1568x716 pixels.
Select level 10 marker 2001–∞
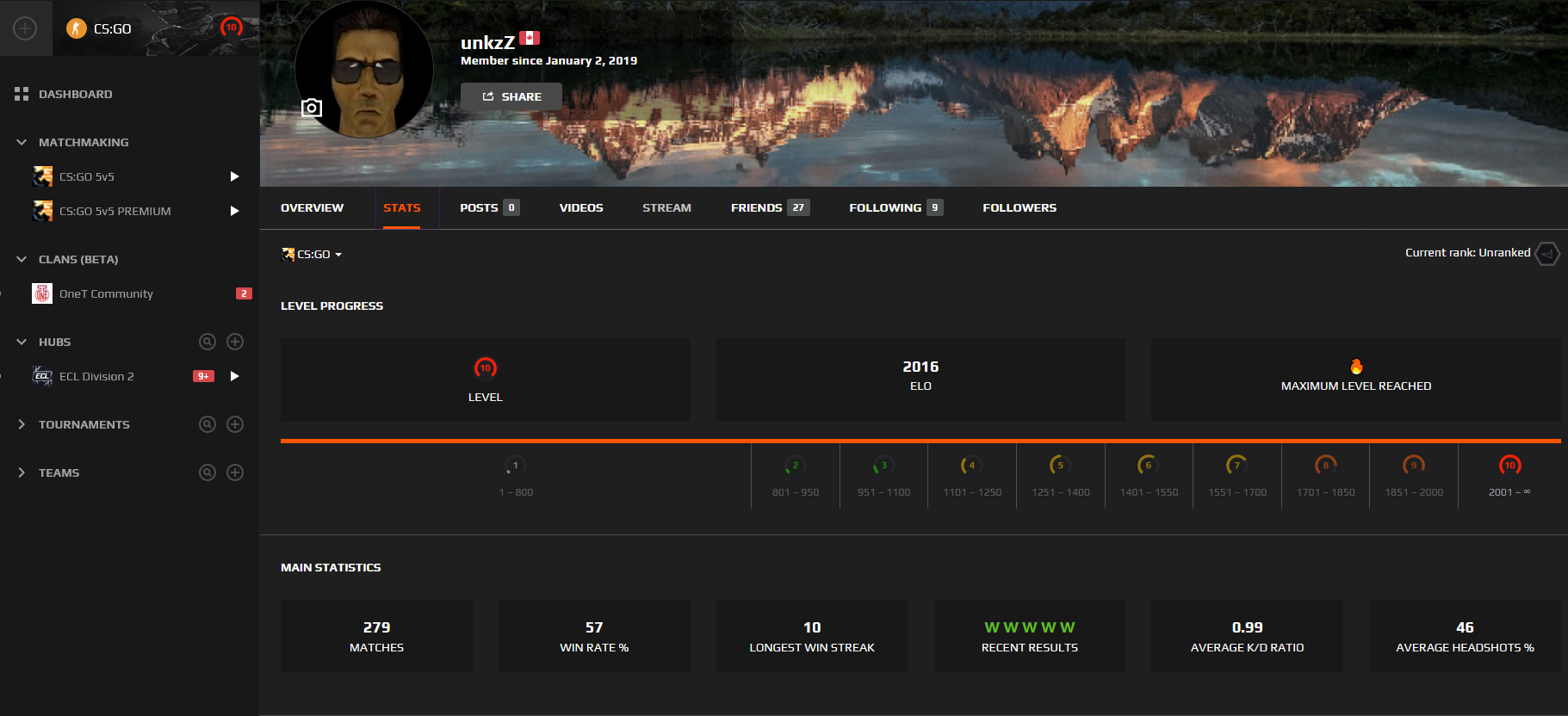coord(1509,466)
